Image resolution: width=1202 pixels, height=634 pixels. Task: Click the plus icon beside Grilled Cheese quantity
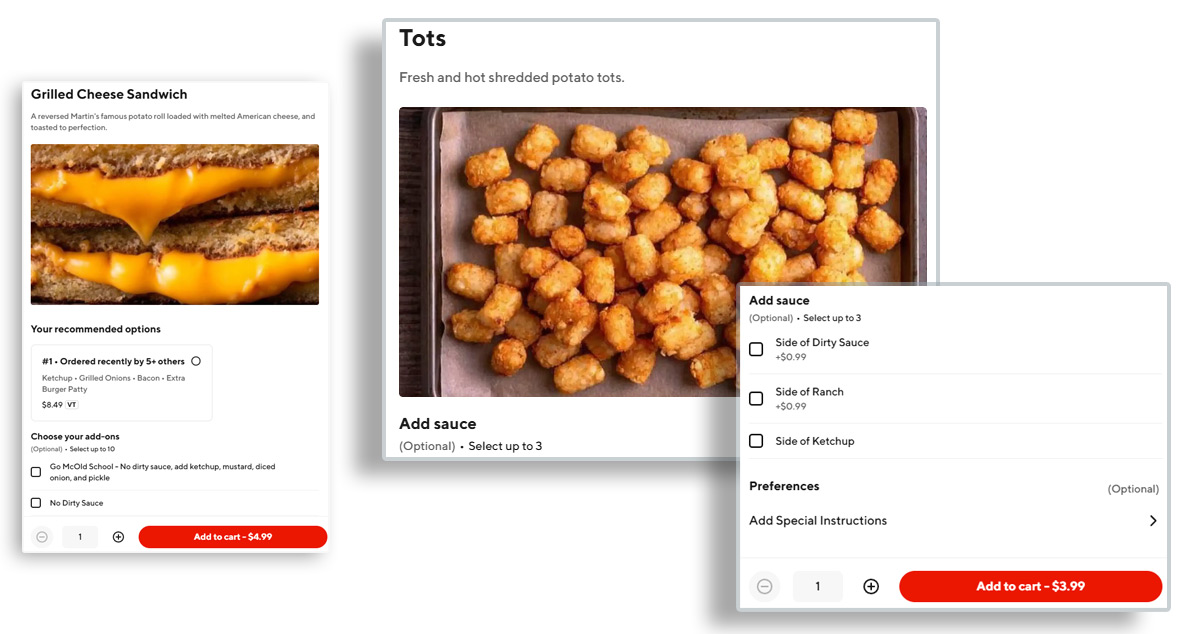(x=118, y=537)
